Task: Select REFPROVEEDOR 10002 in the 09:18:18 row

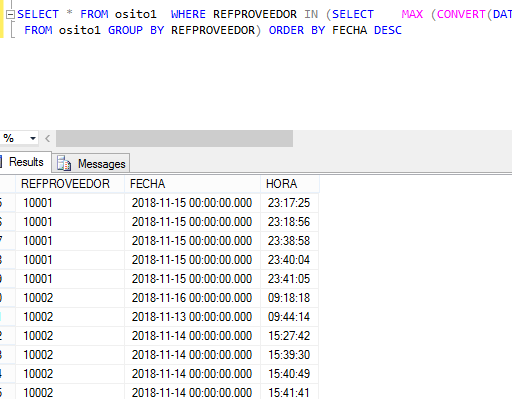Action: [x=70, y=298]
